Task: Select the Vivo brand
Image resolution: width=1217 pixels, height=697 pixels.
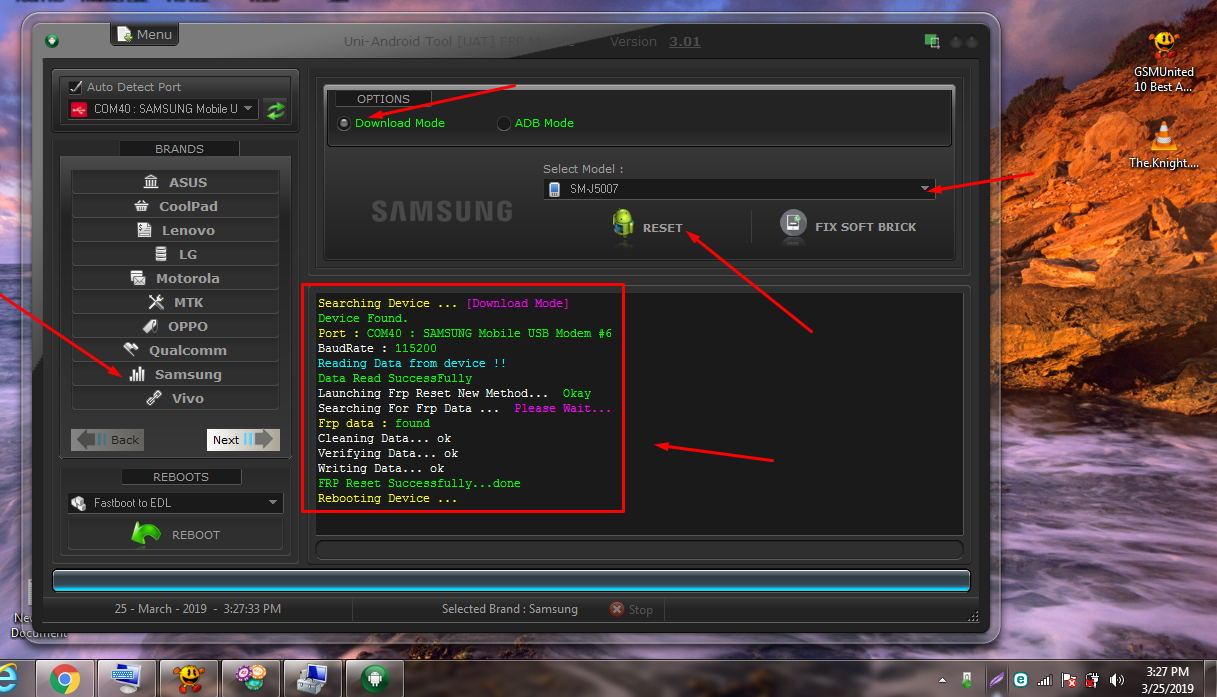Action: (x=176, y=398)
